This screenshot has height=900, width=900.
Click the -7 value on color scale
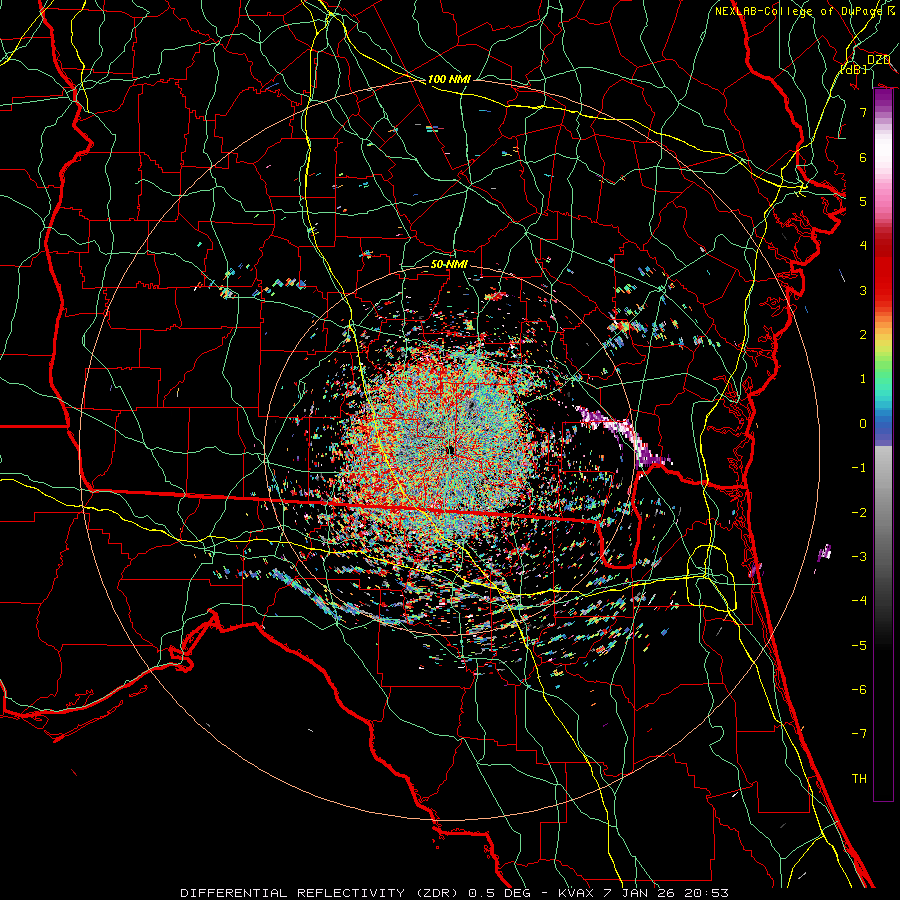coord(859,734)
